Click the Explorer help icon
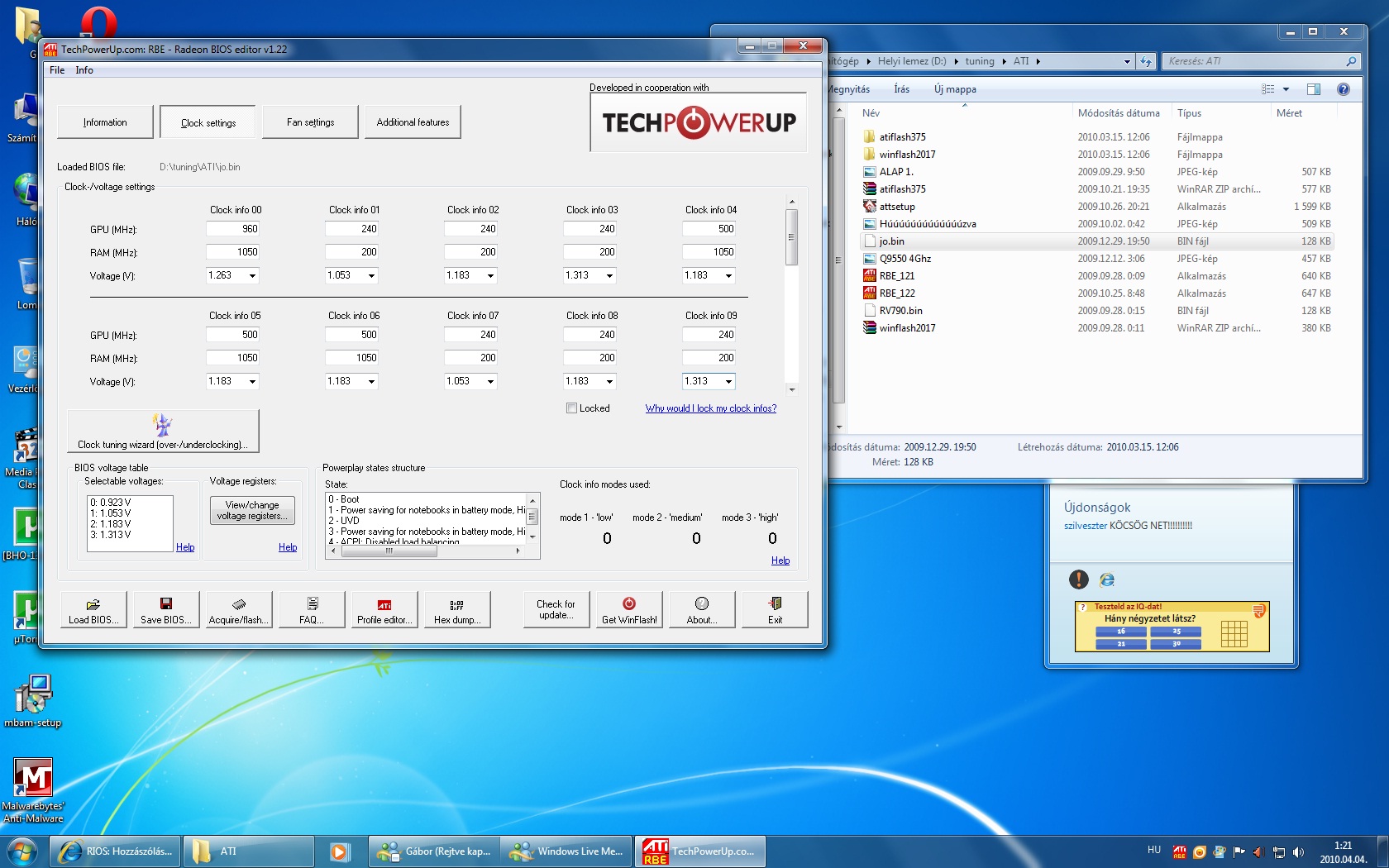1389x868 pixels. [x=1344, y=89]
